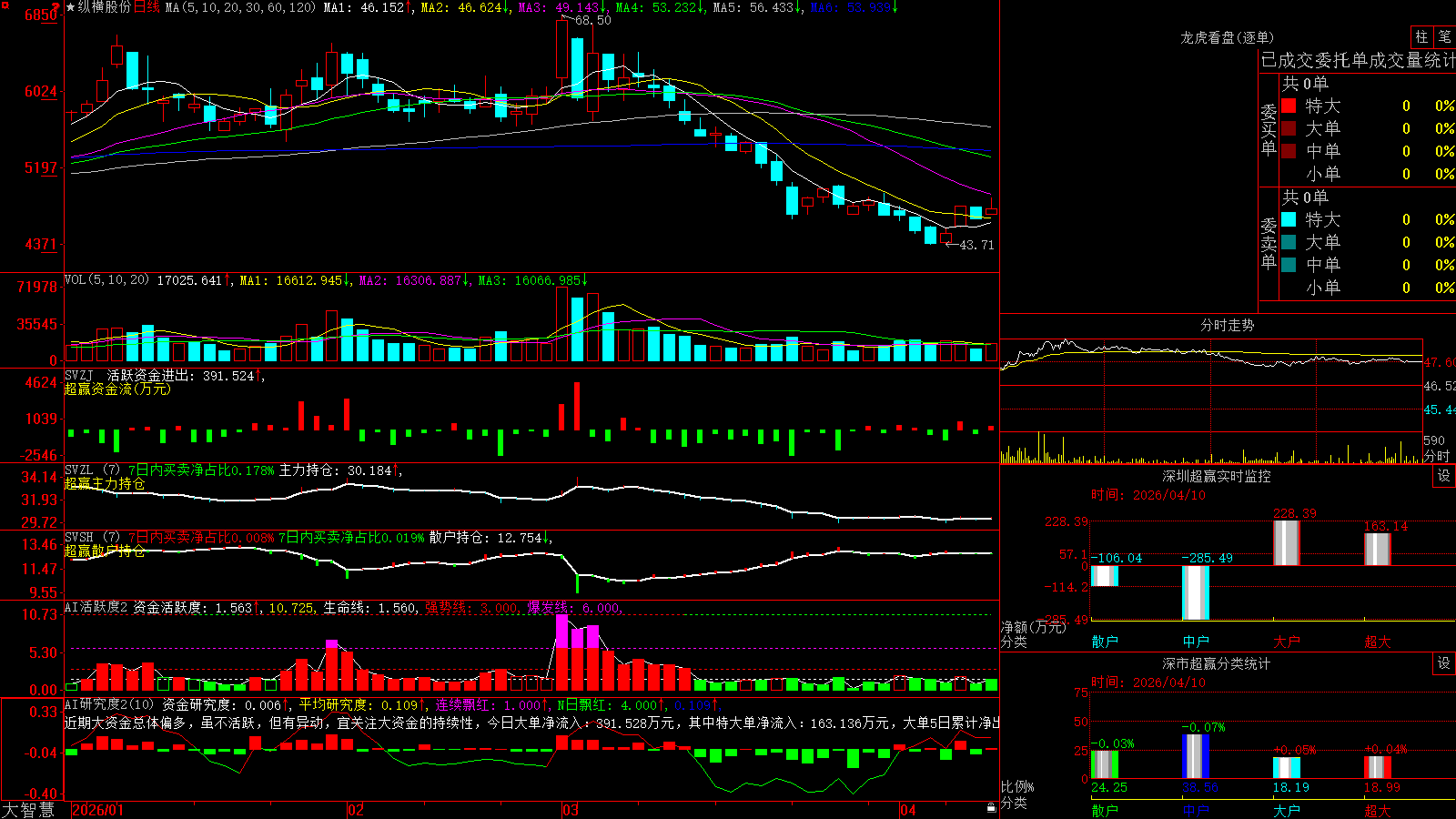Screen dimensions: 1456x819
Task: Click the star icon before 纵横股份
Action: [x=70, y=7]
